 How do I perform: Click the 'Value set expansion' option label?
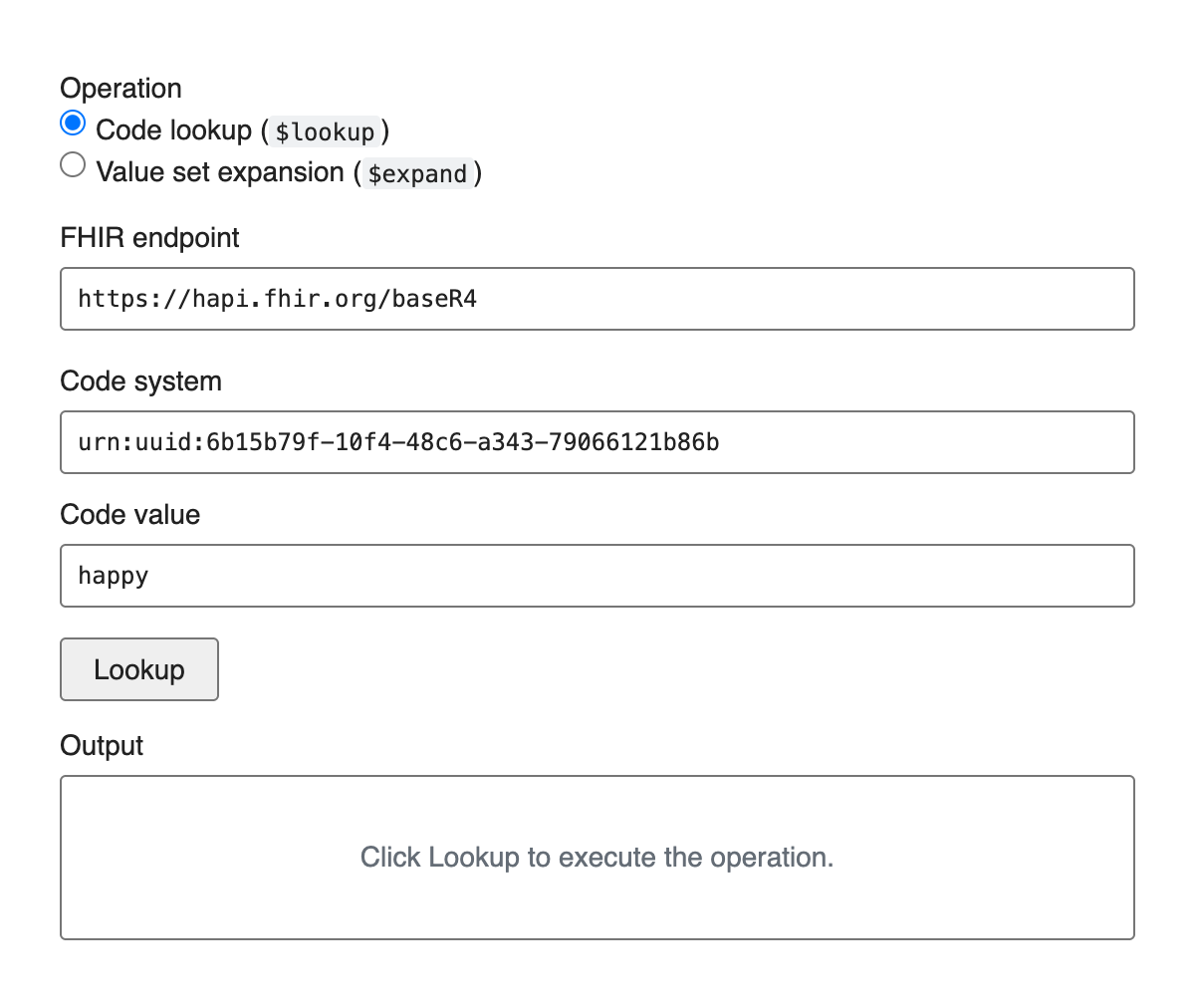[x=220, y=172]
